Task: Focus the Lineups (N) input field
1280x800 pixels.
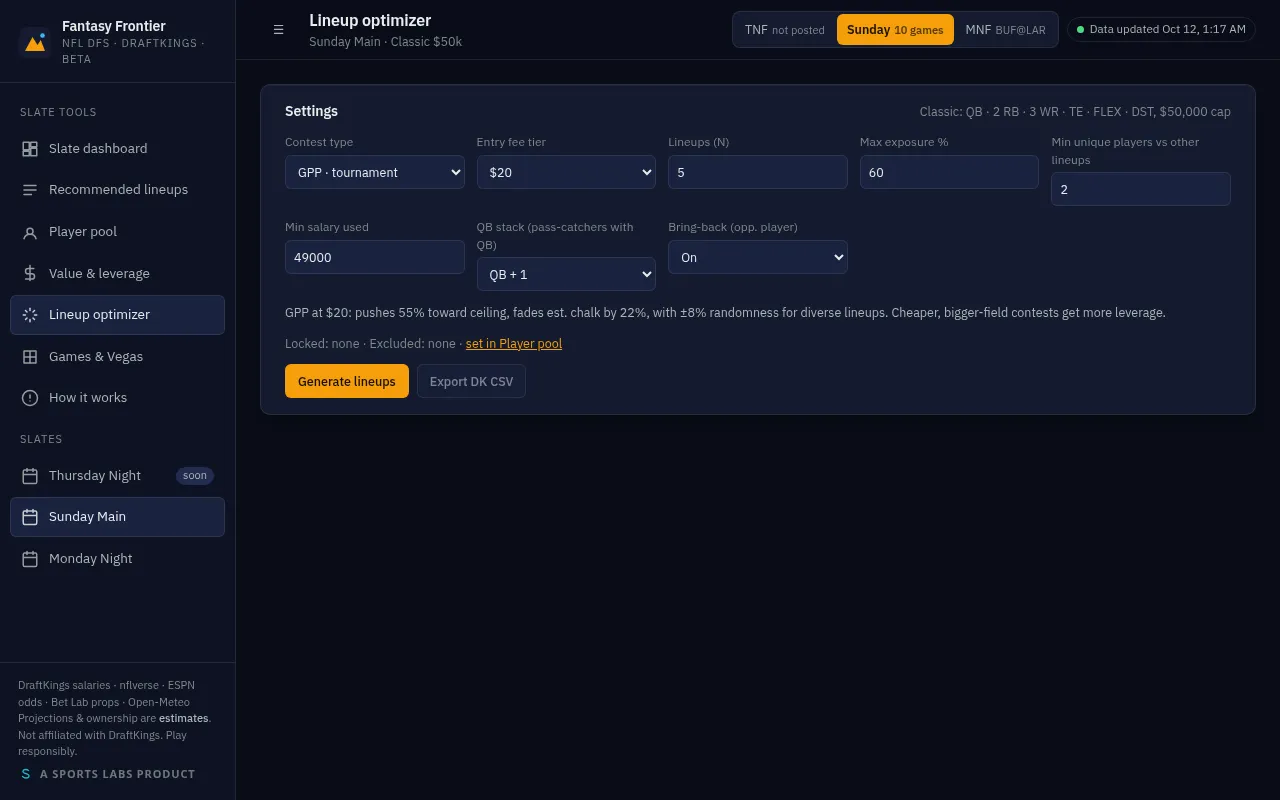Action: click(758, 172)
